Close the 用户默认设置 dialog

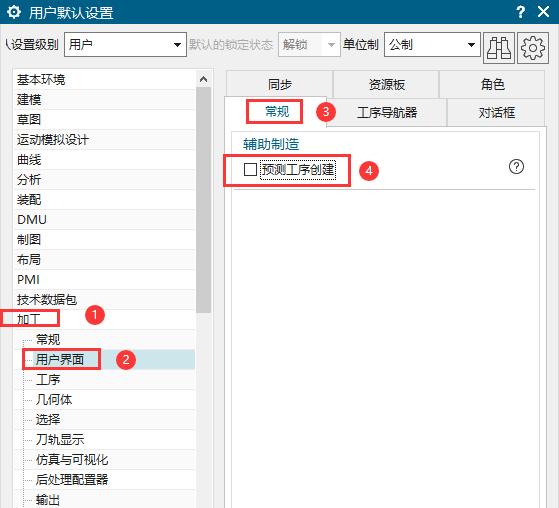[543, 12]
